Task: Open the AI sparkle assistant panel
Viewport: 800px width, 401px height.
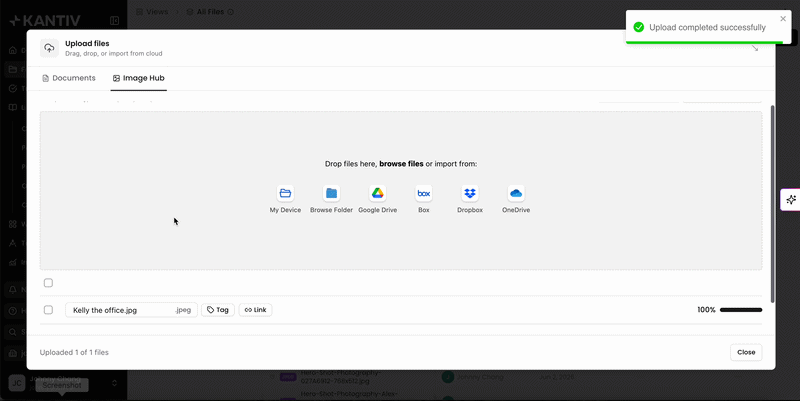Action: (791, 199)
